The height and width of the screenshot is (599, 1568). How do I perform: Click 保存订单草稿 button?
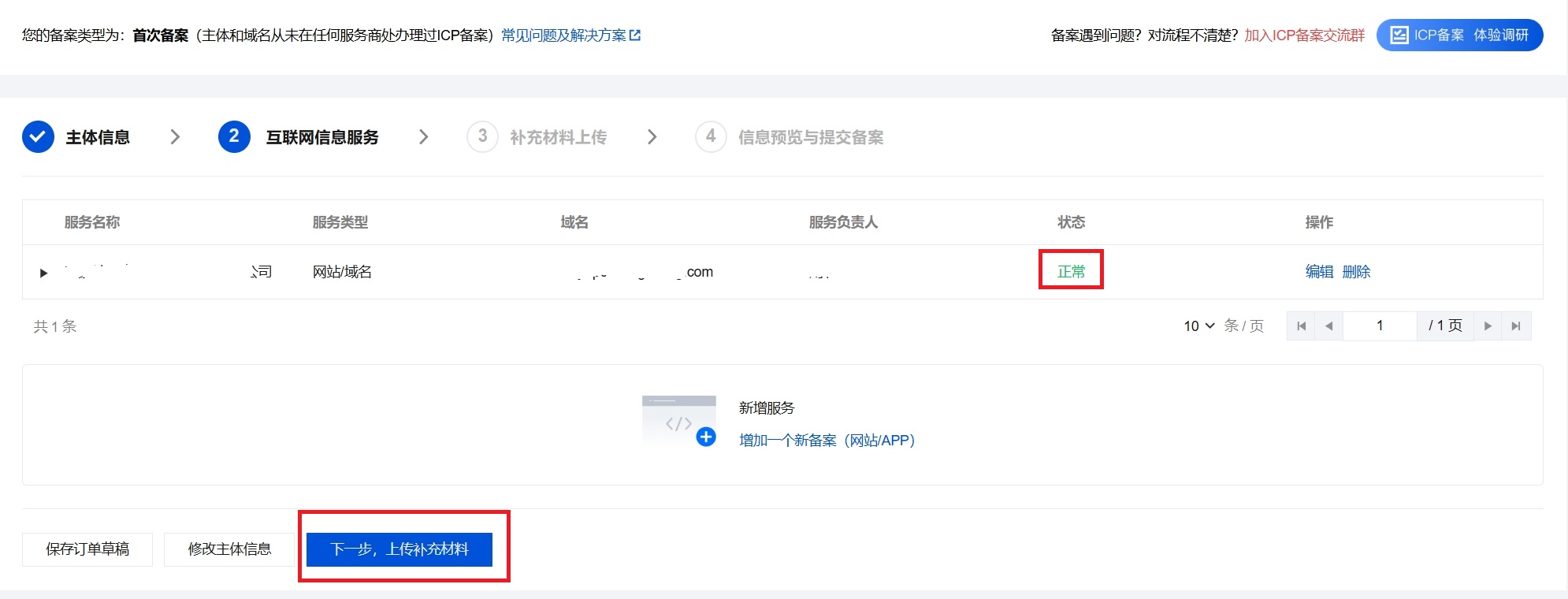point(87,549)
